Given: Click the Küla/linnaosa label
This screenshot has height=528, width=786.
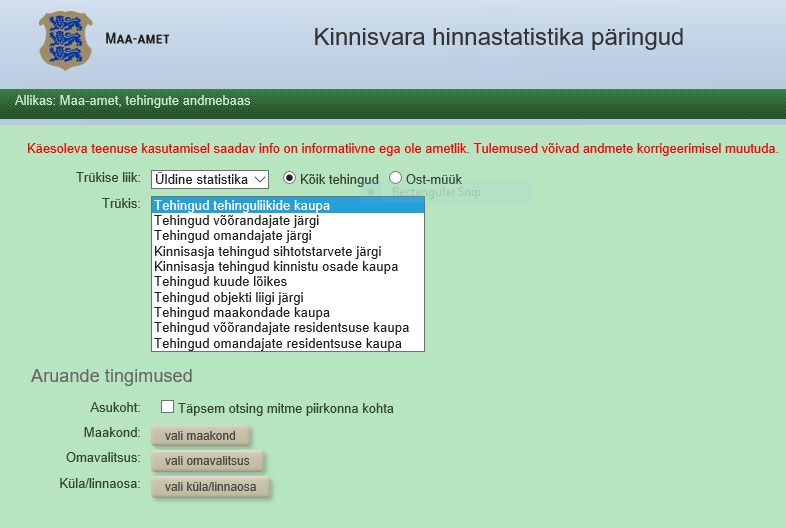Looking at the screenshot, I should tap(100, 484).
